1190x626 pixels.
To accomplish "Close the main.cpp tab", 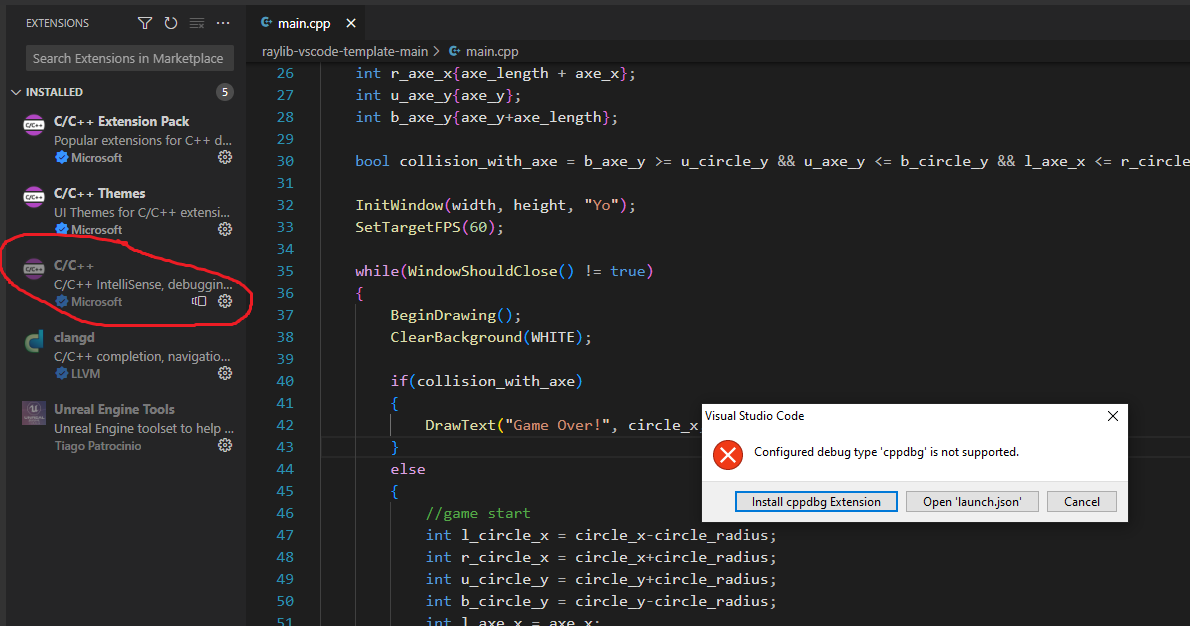I will click(351, 22).
